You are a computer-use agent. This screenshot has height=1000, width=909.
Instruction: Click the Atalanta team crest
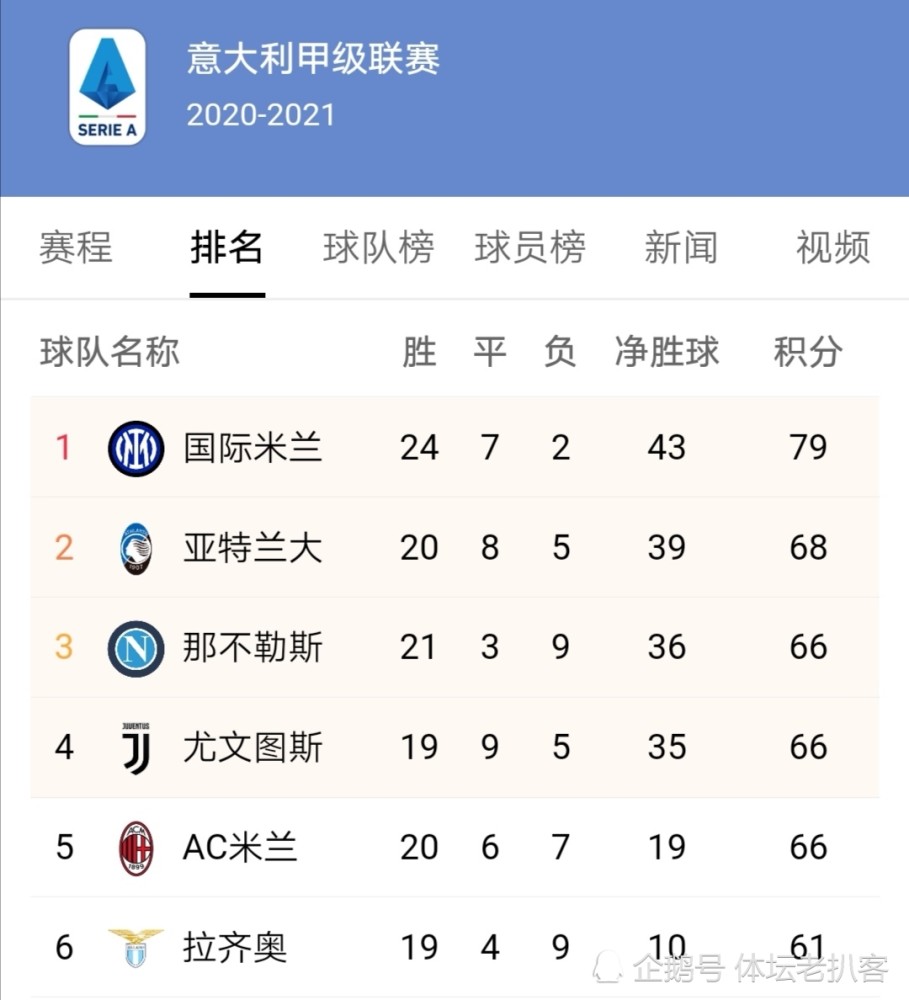(136, 548)
